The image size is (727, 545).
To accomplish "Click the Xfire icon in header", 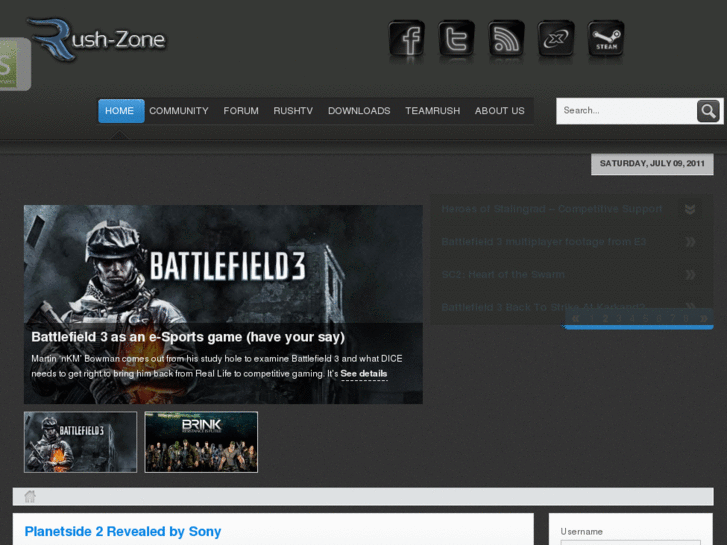I will [556, 38].
